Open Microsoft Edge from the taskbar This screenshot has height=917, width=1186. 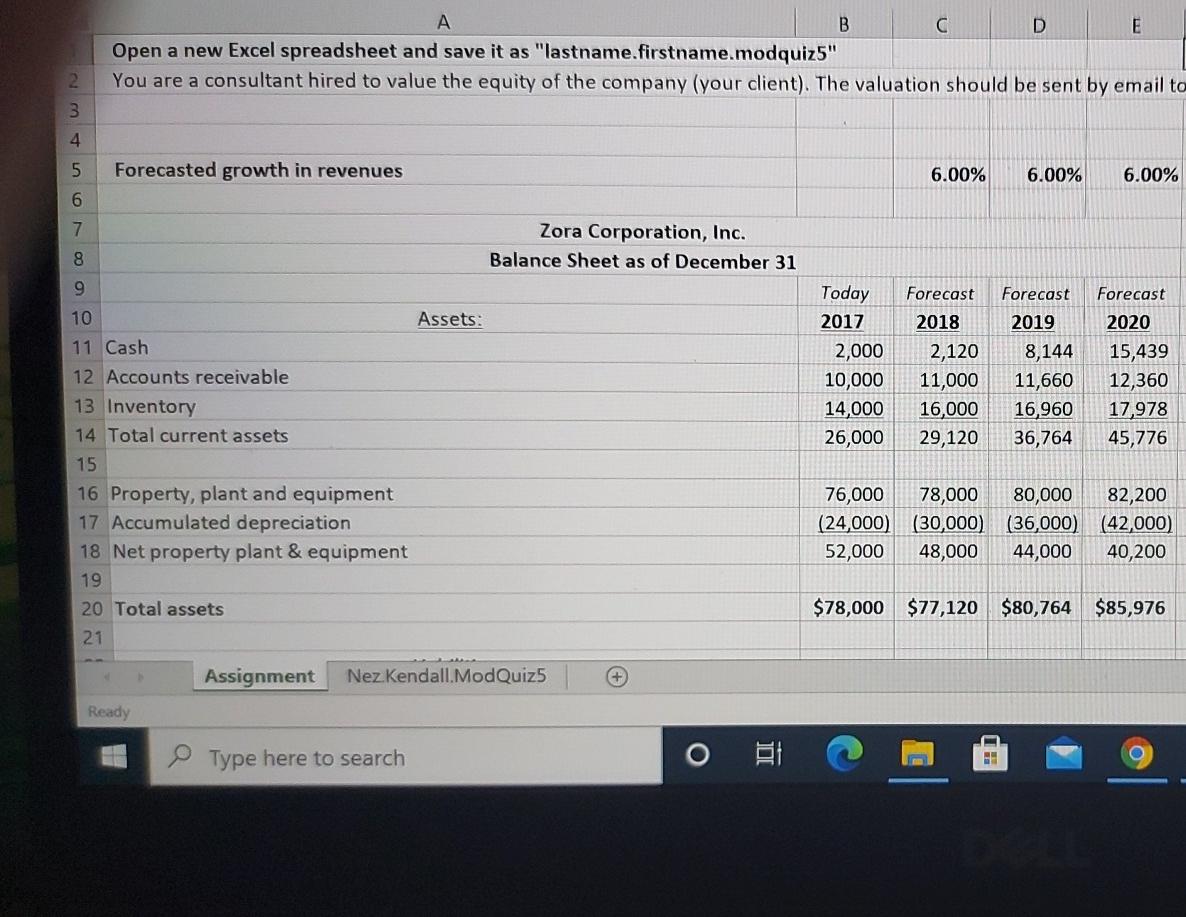tap(844, 754)
